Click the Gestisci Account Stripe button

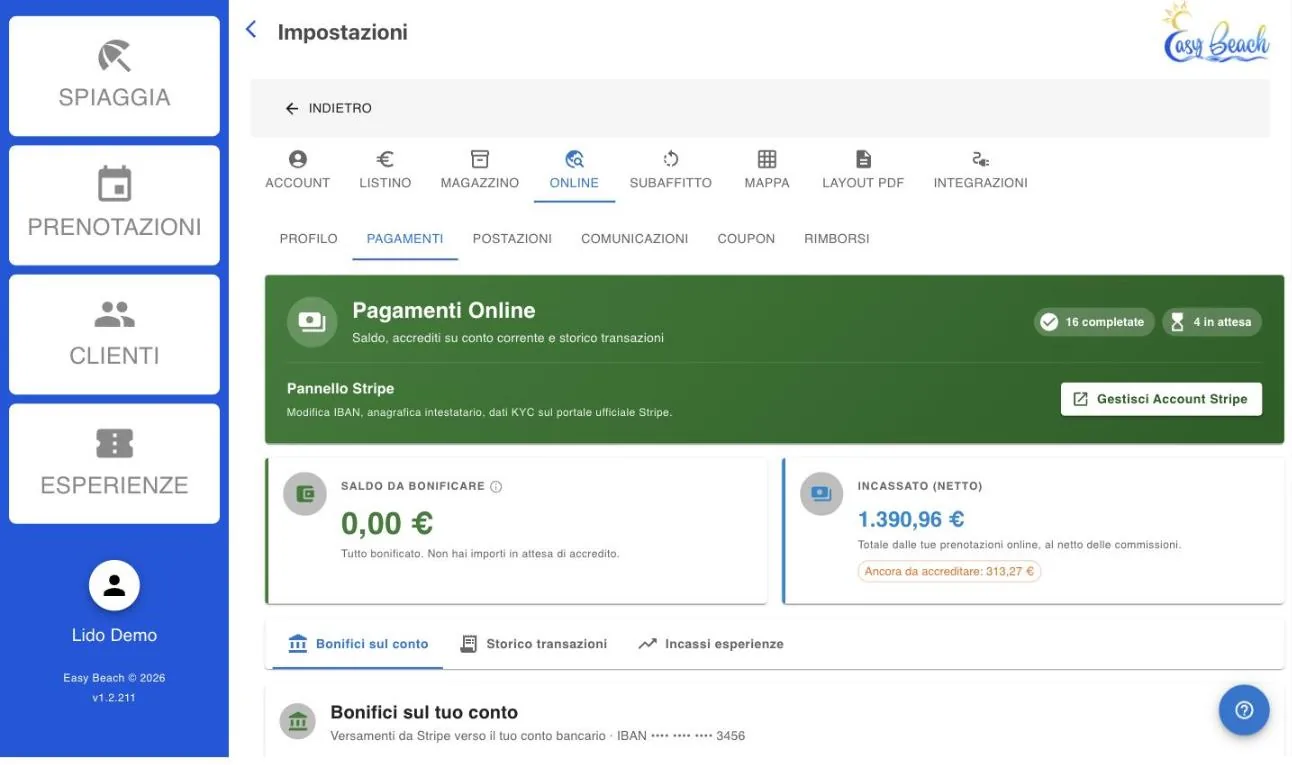click(1161, 399)
